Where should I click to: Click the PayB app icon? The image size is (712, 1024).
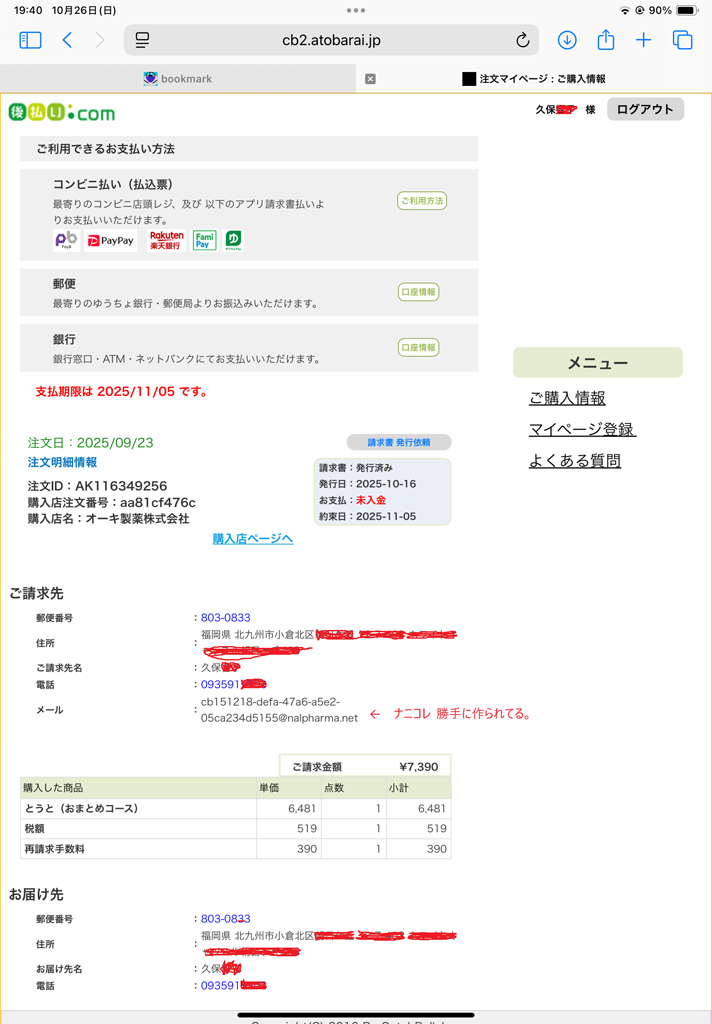point(66,240)
